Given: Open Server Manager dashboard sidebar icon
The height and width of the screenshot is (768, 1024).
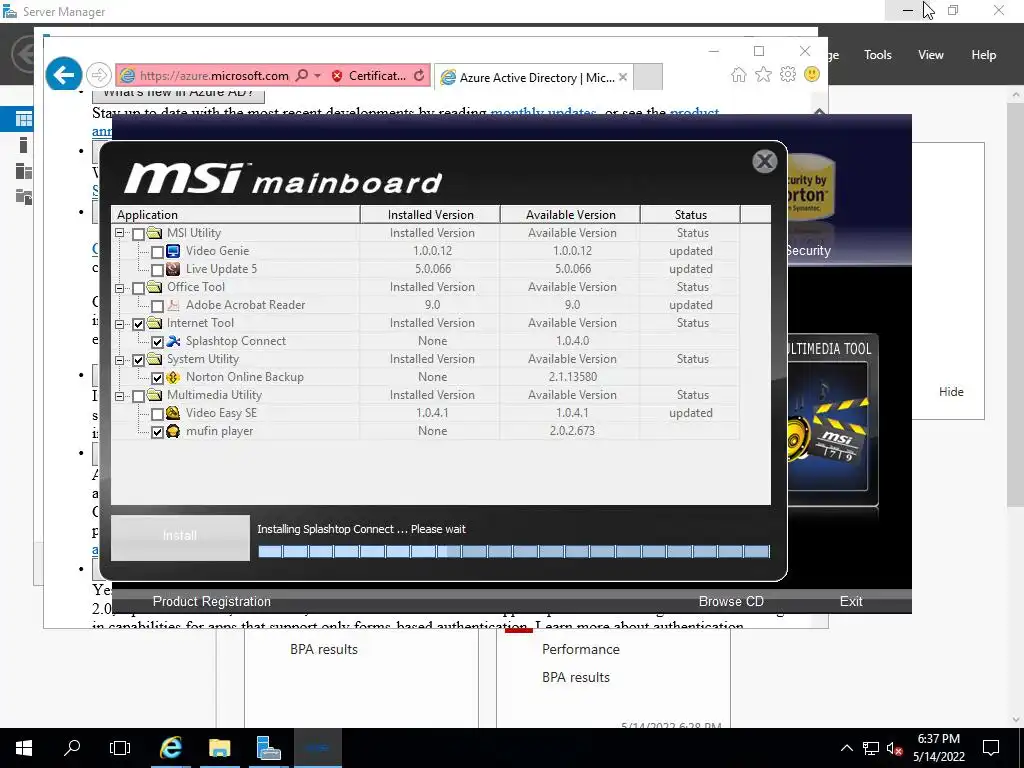Looking at the screenshot, I should click(x=24, y=119).
